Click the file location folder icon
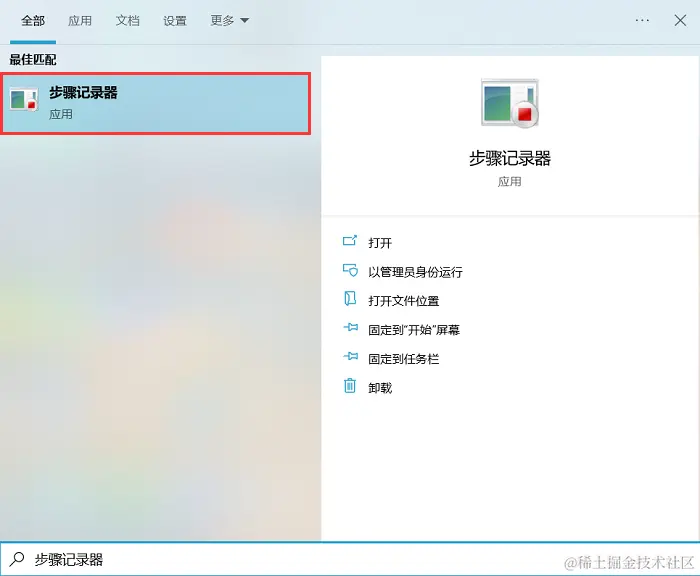Image resolution: width=700 pixels, height=576 pixels. point(350,298)
